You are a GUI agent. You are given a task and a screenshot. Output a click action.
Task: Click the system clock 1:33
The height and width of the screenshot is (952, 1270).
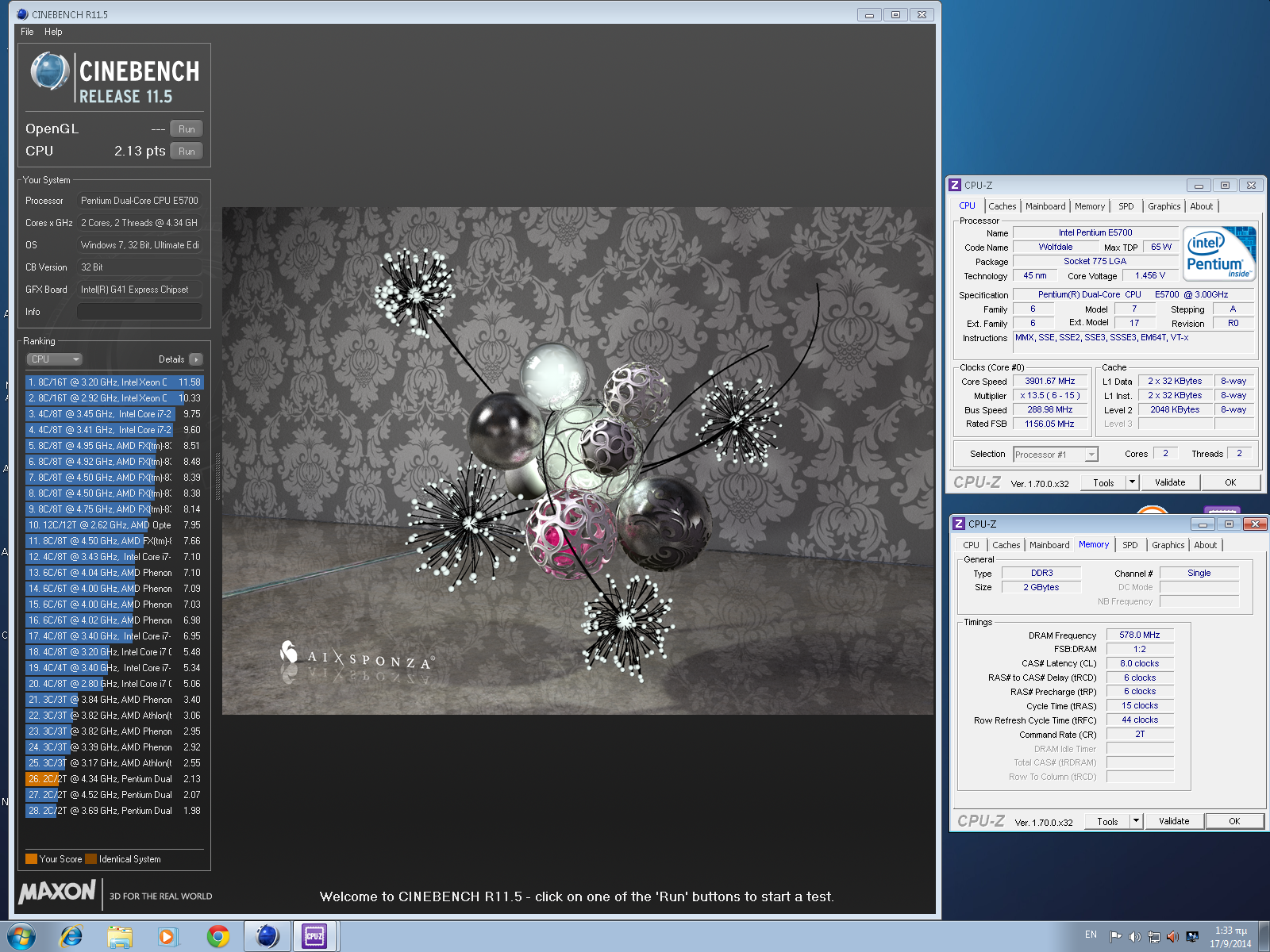pos(1230,937)
